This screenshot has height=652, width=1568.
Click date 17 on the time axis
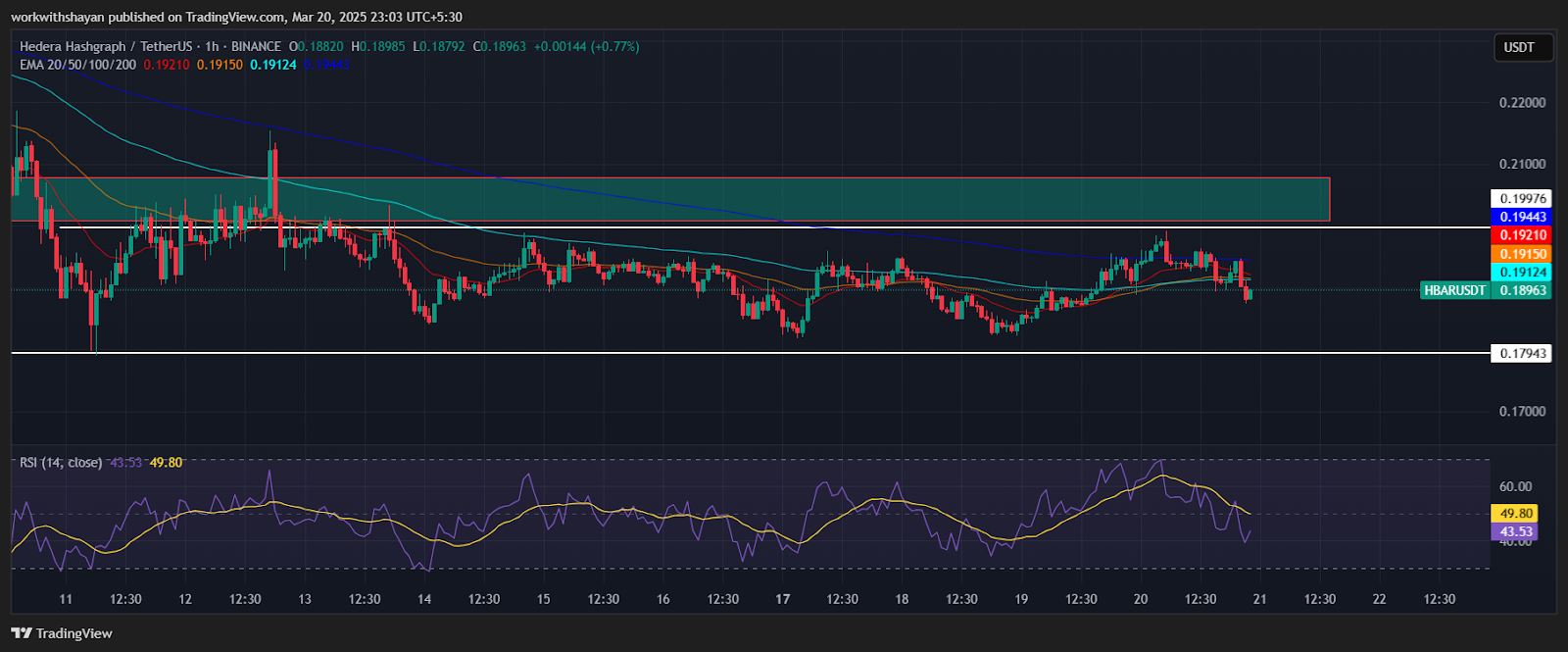(782, 599)
